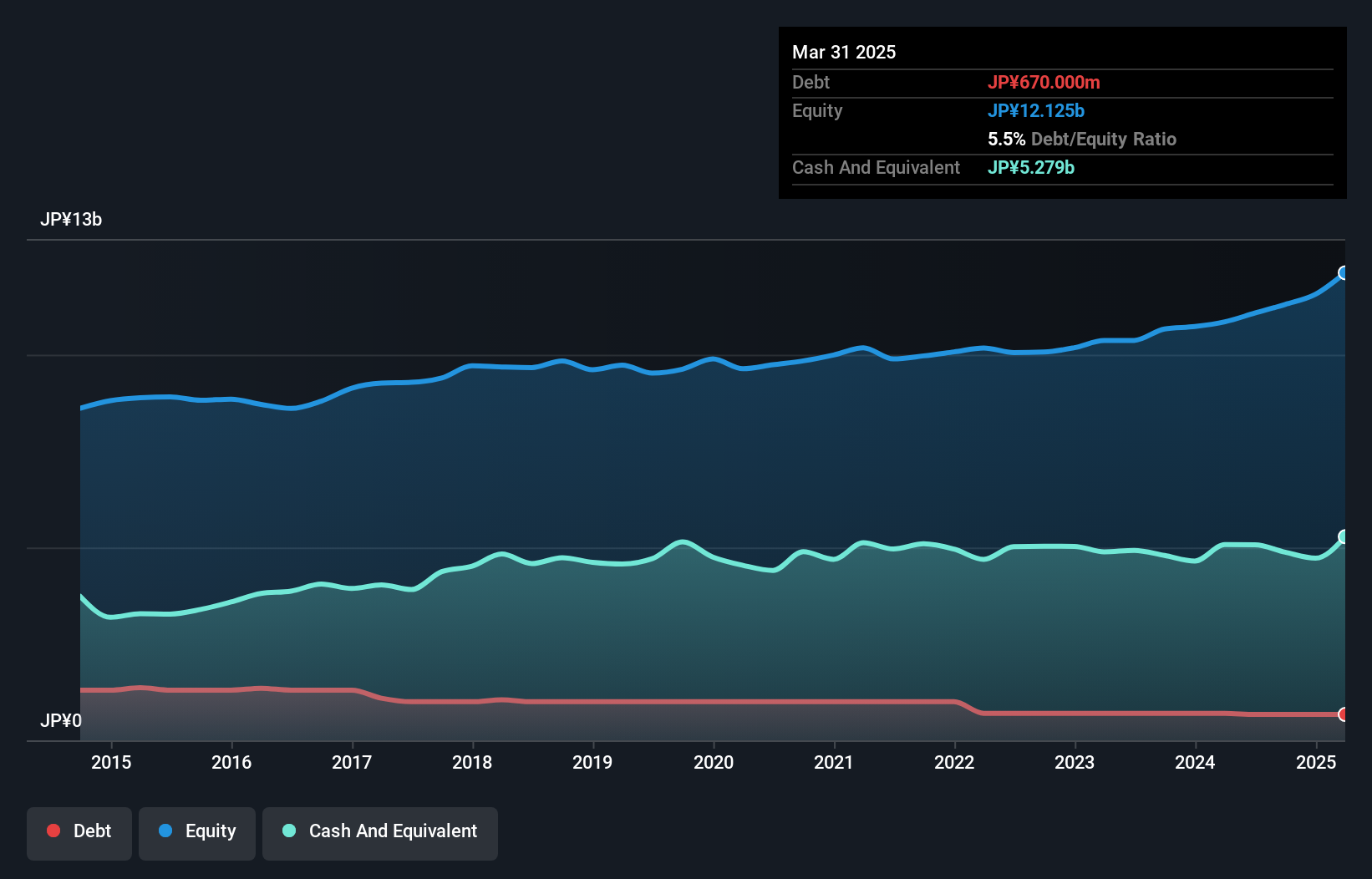Click the JP¥12.125b Equity value link
1372x879 pixels.
[x=1036, y=110]
